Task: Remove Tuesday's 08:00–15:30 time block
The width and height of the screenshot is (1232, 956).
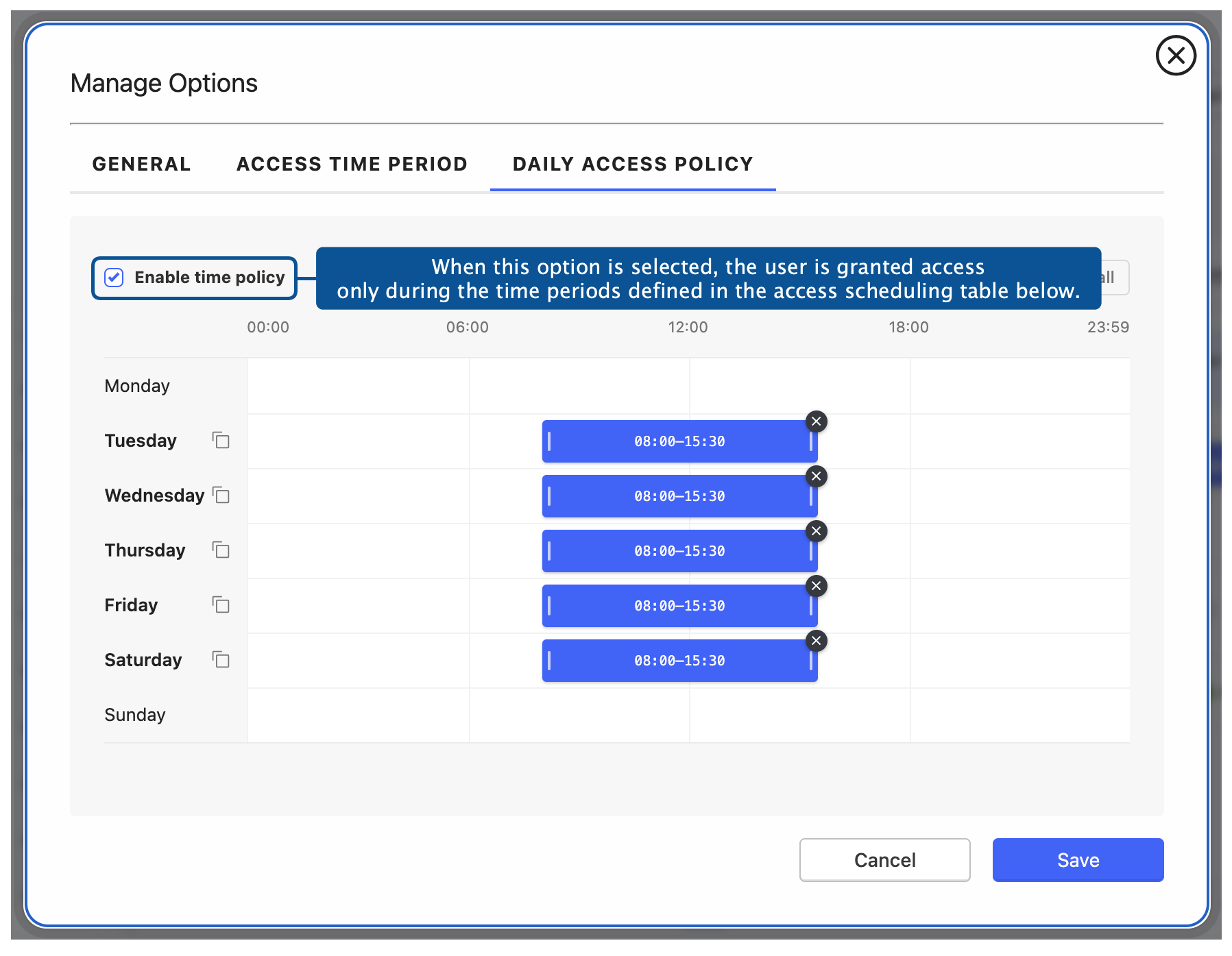Action: [x=816, y=421]
